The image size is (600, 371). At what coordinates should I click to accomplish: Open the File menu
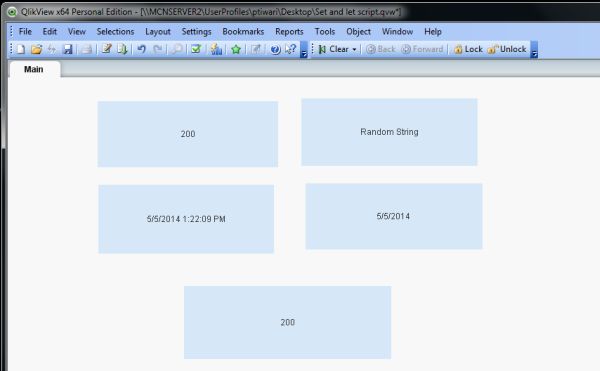[x=25, y=31]
